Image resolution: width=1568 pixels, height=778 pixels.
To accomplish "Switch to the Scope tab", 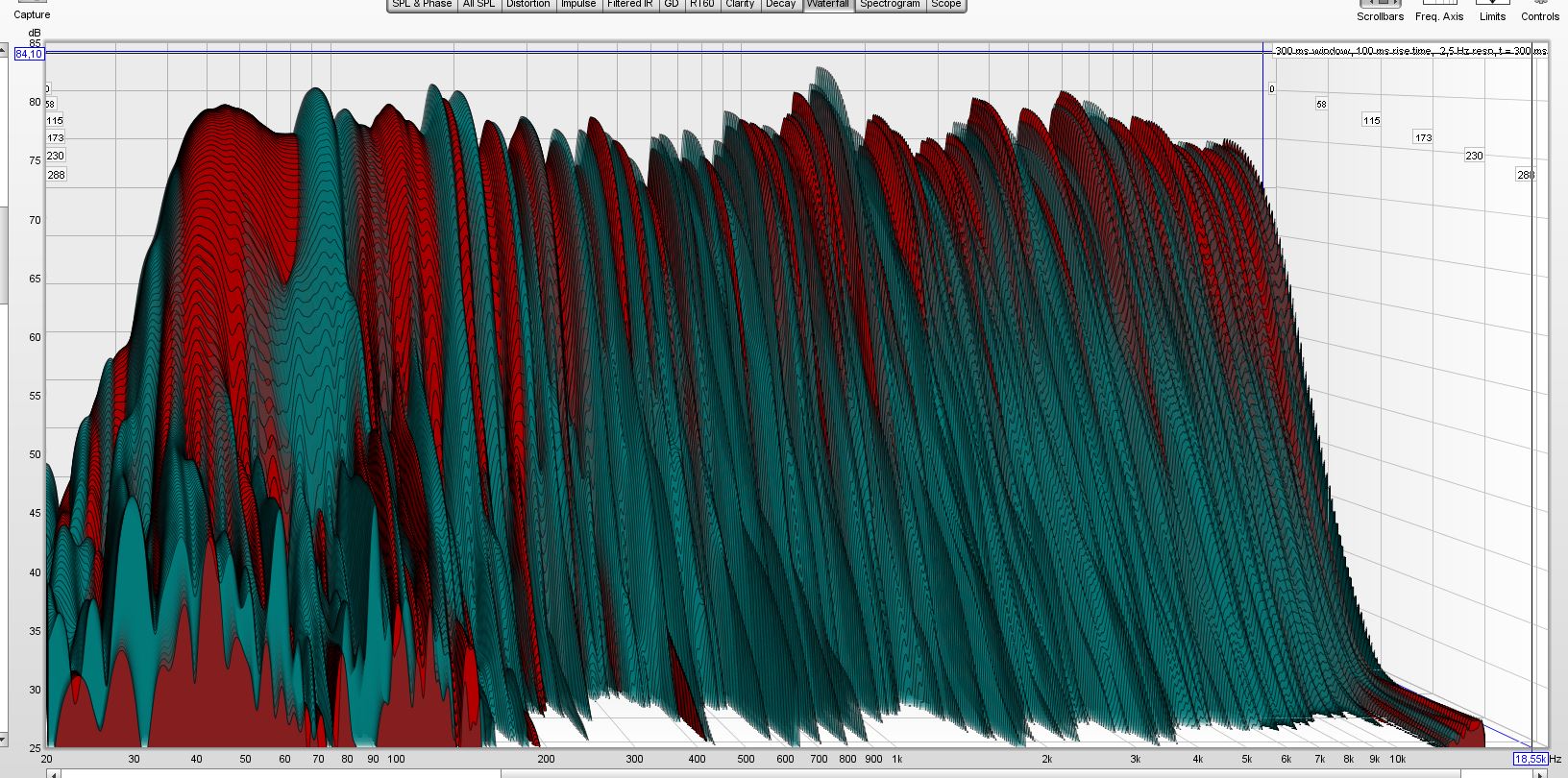I will [x=945, y=4].
